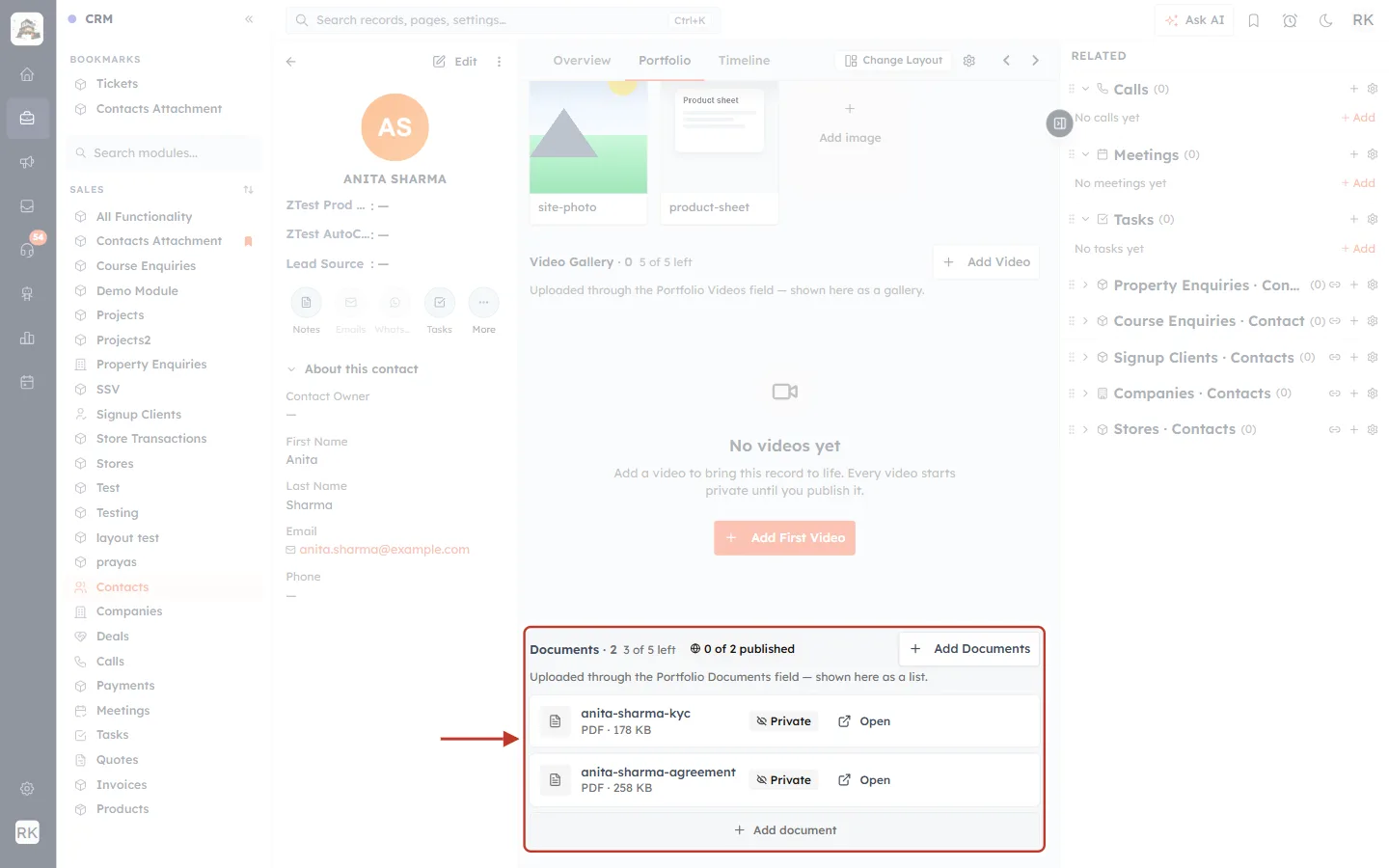Screen dimensions: 1389x868
Task: Toggle Private visibility for anita-sharma-kyc
Action: pyautogui.click(x=783, y=721)
